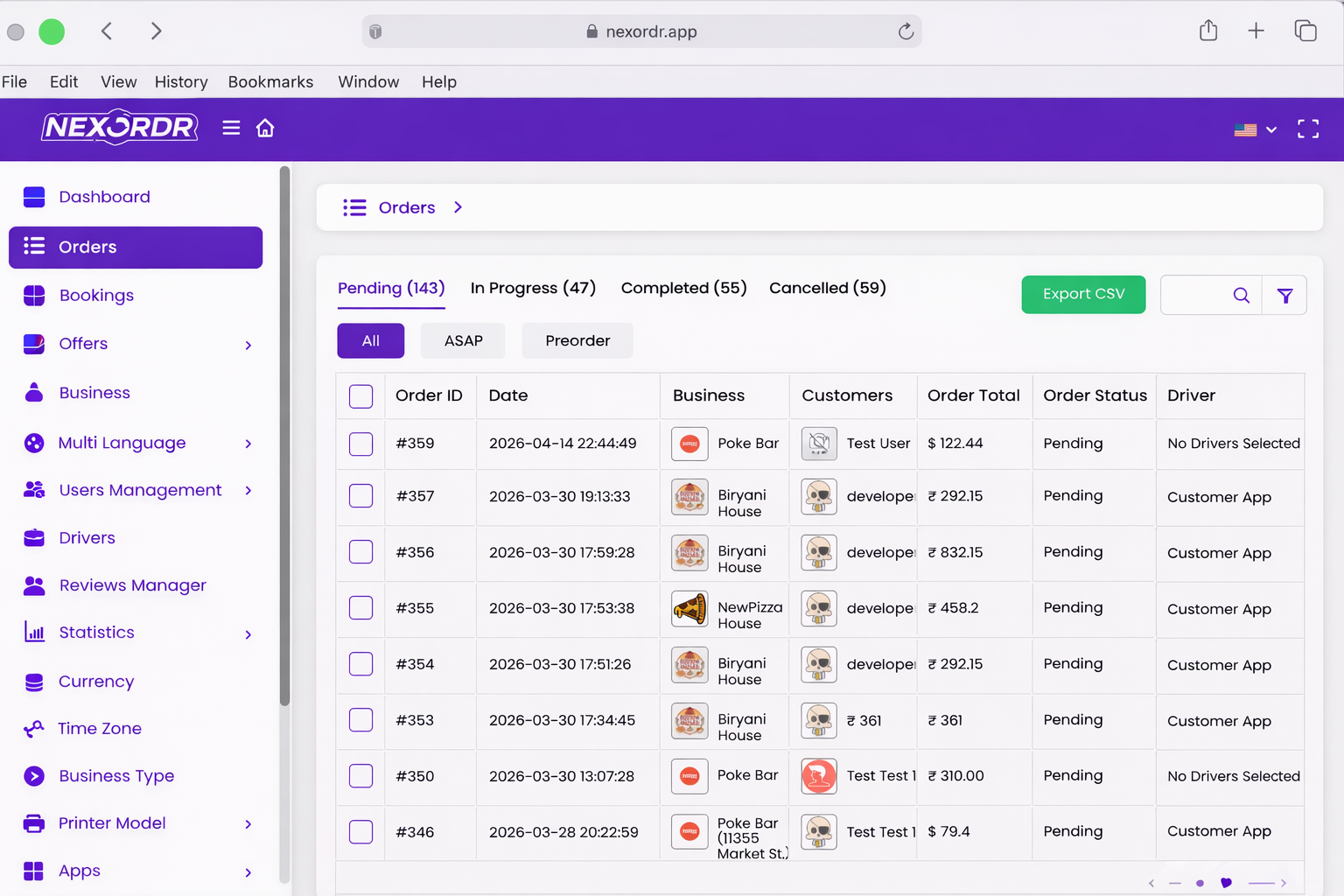
Task: Click the Export CSV button
Action: (x=1083, y=294)
